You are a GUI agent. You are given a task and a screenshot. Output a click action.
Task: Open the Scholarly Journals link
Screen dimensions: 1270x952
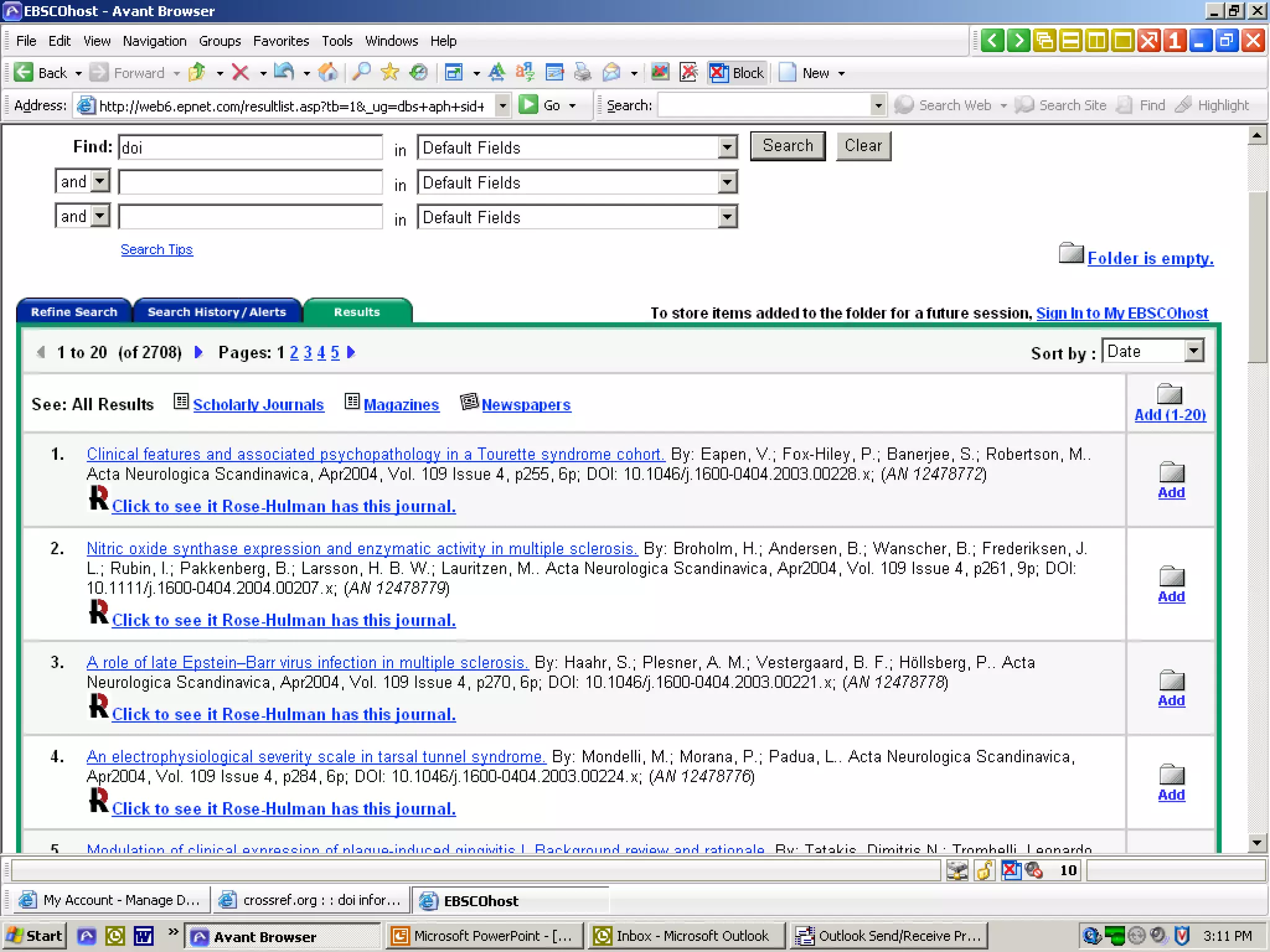[258, 405]
